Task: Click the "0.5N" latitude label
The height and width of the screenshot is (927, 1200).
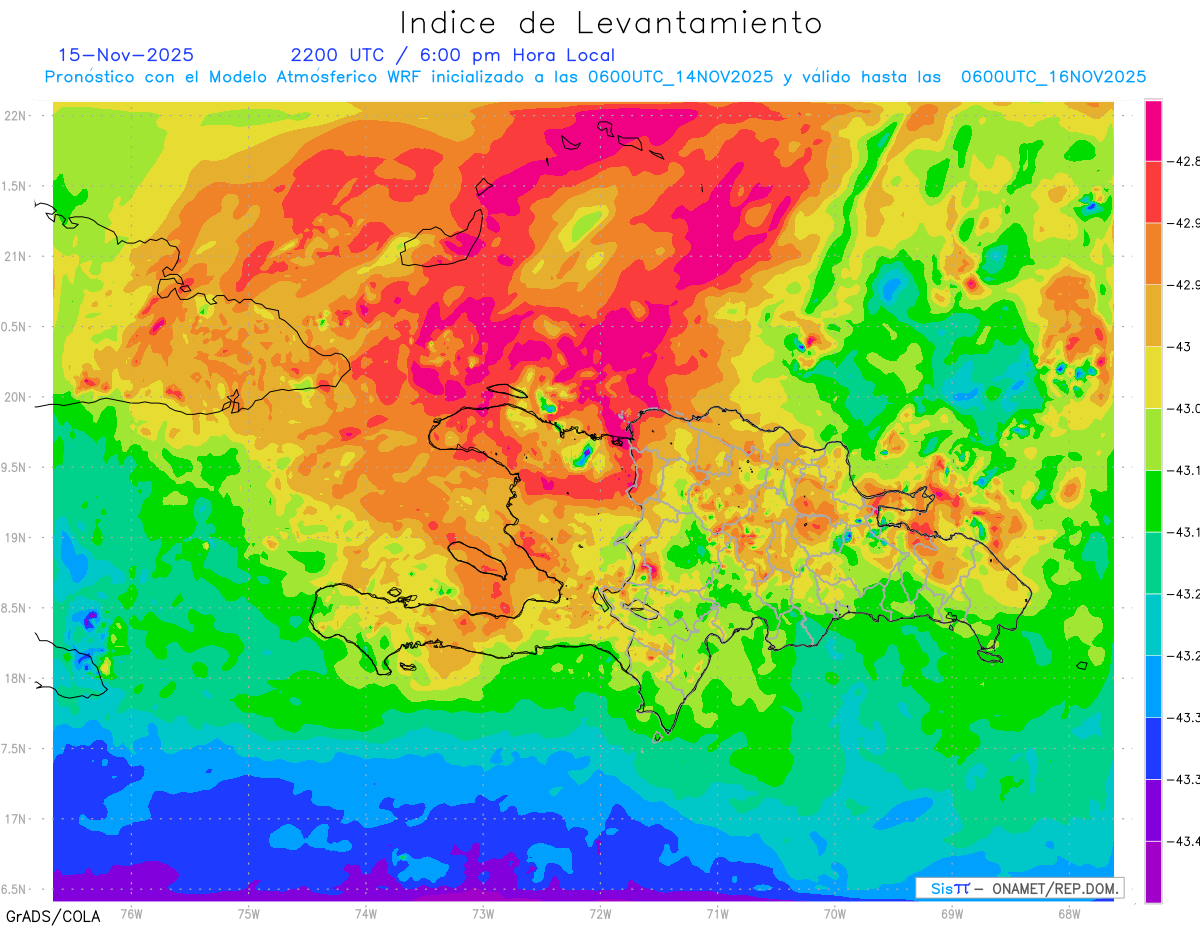Action: pos(15,327)
